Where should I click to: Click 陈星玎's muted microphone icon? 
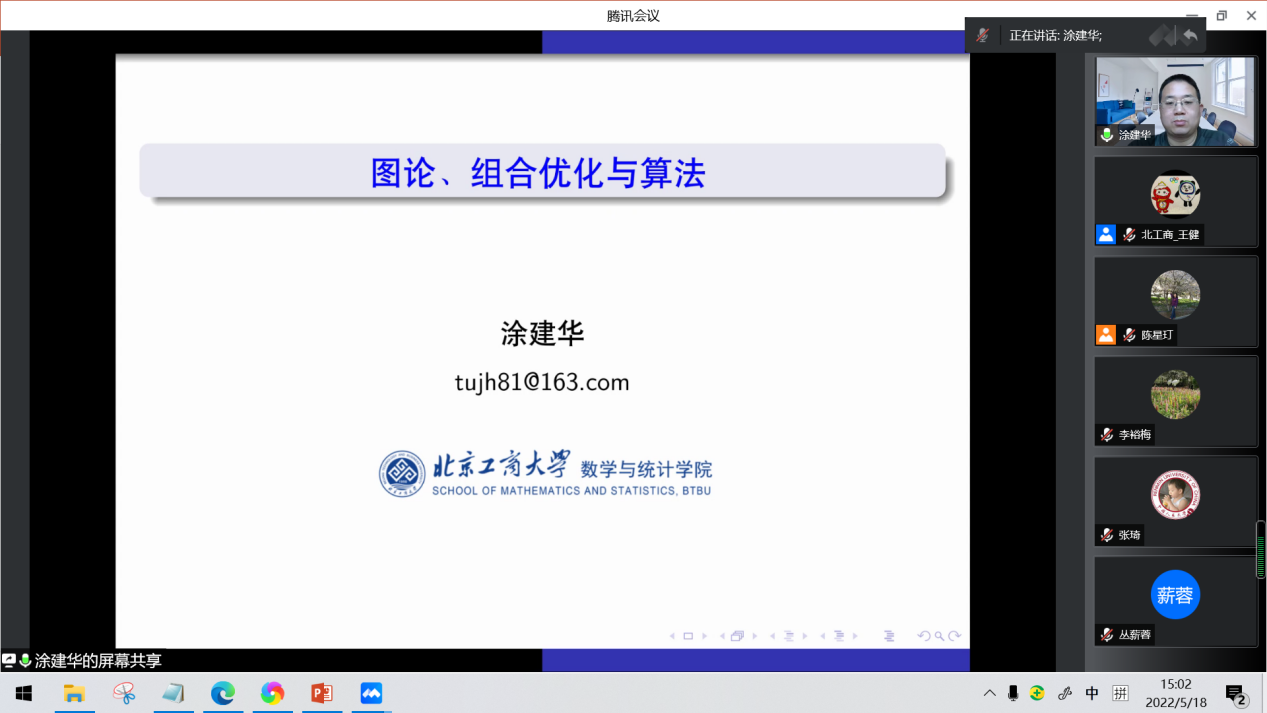pyautogui.click(x=1129, y=335)
